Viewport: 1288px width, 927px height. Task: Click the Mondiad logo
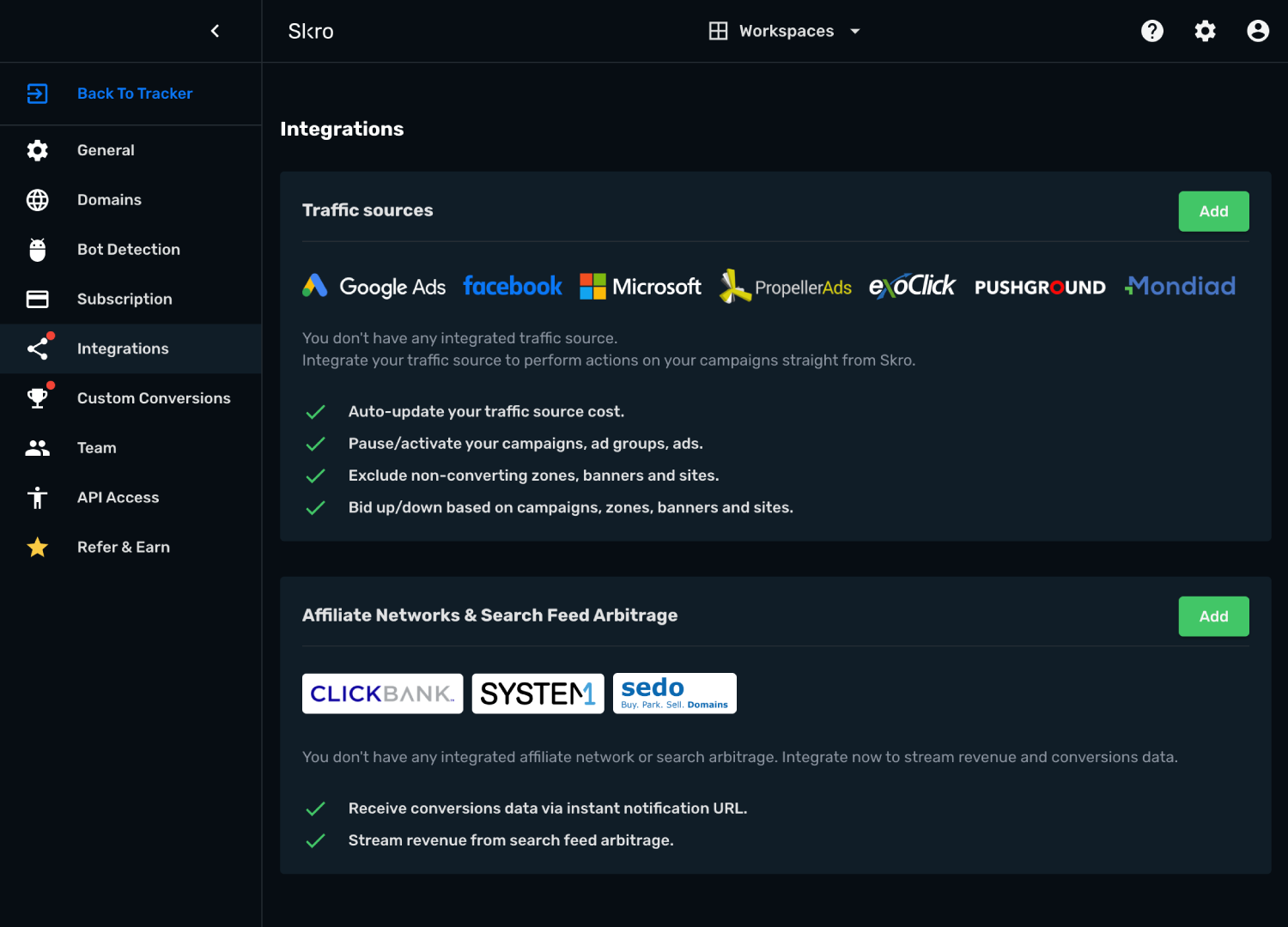point(1180,286)
